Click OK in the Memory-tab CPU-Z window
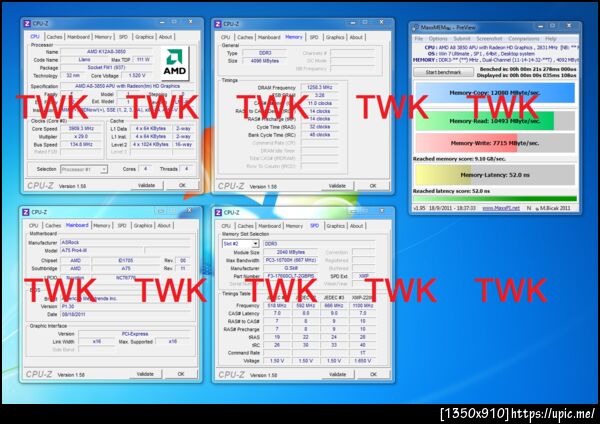This screenshot has width=600, height=424. coord(373,186)
